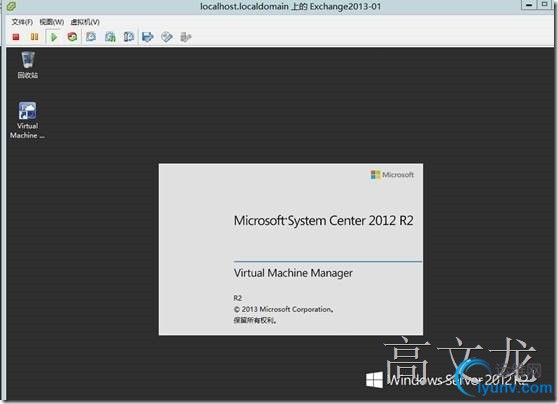Select the Virtual Machine Manager desktop shortcut

[x=27, y=120]
